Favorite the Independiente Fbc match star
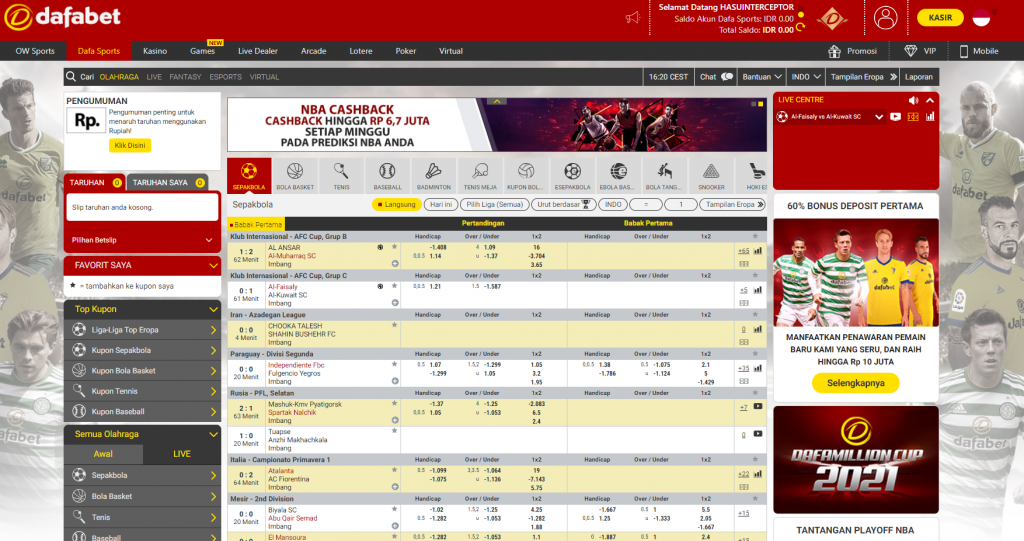 pos(394,364)
